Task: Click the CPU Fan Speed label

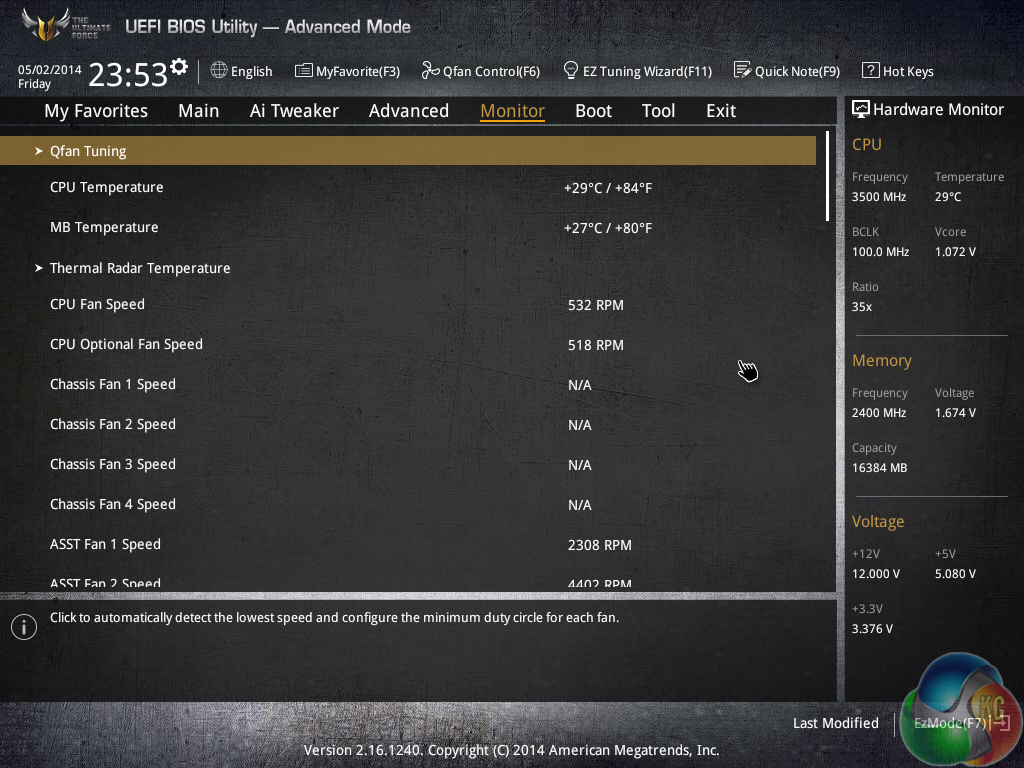Action: (97, 304)
